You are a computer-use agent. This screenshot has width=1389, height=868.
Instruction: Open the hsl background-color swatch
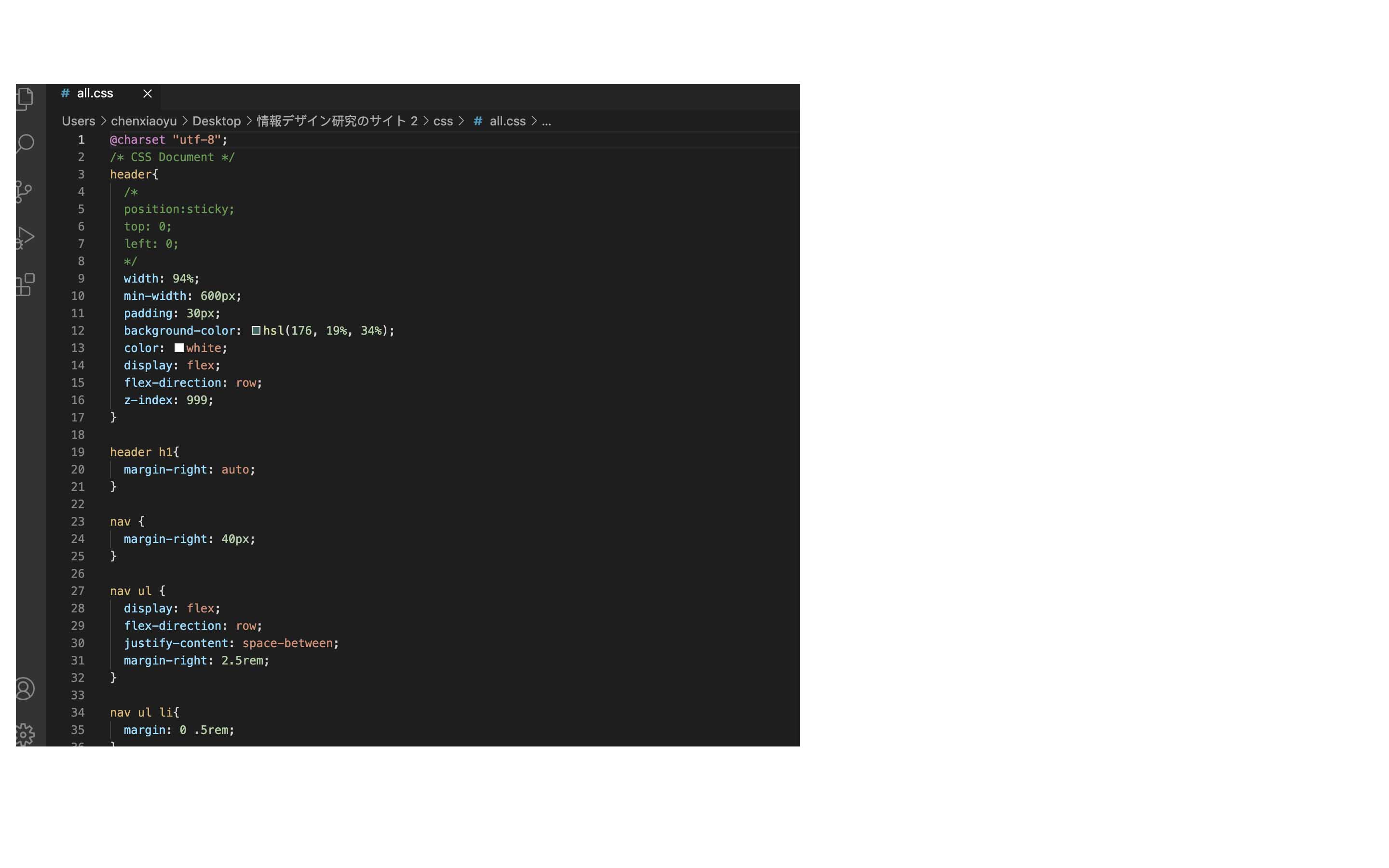point(256,330)
